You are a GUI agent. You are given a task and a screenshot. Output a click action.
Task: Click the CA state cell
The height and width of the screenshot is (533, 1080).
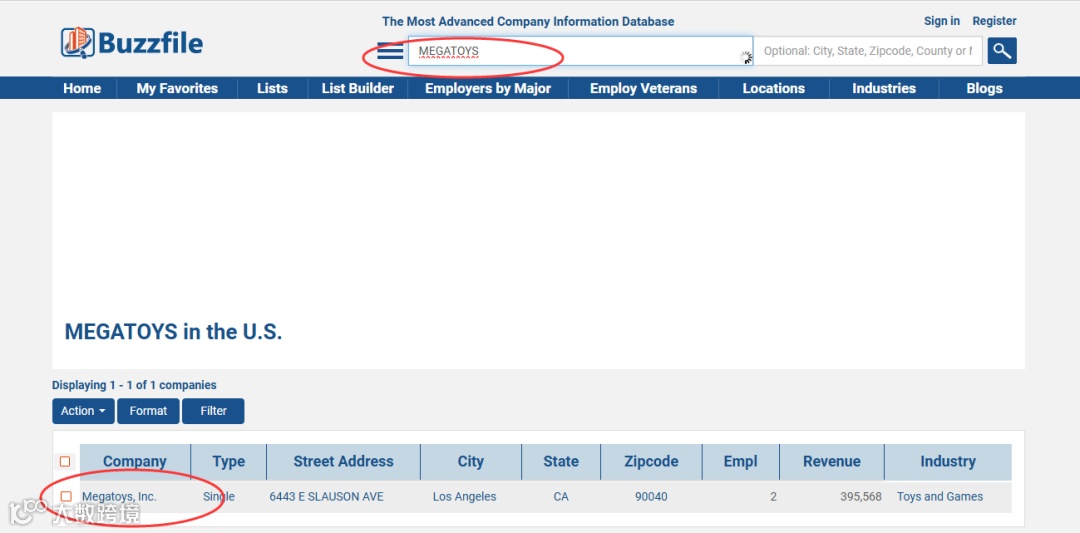561,497
